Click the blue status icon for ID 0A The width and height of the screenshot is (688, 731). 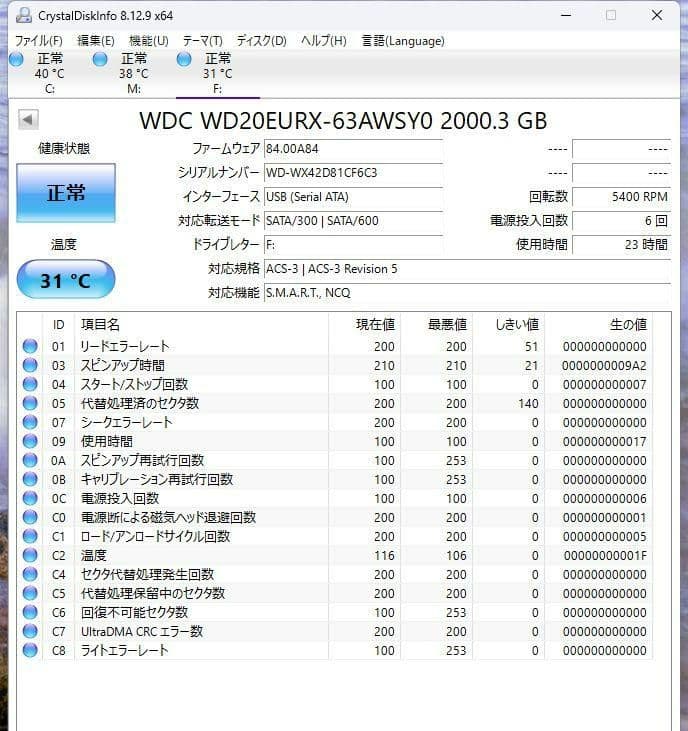tap(30, 460)
